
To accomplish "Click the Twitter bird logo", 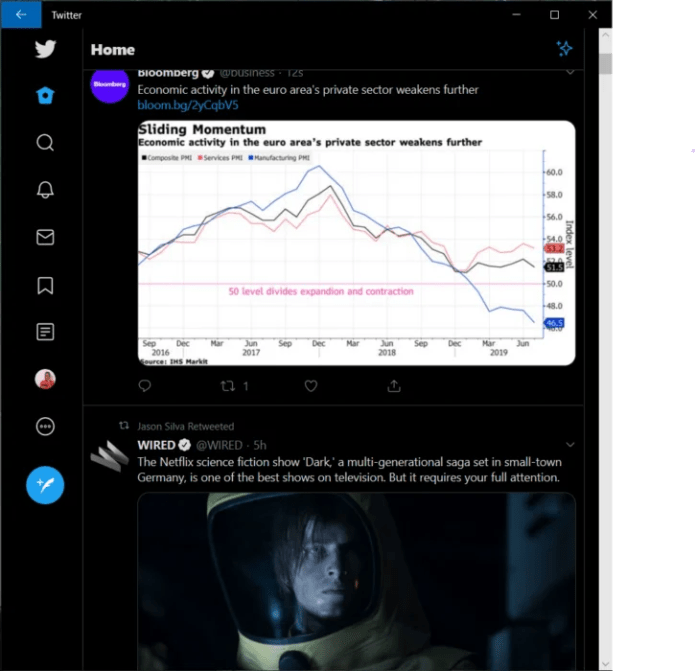I will [x=45, y=49].
